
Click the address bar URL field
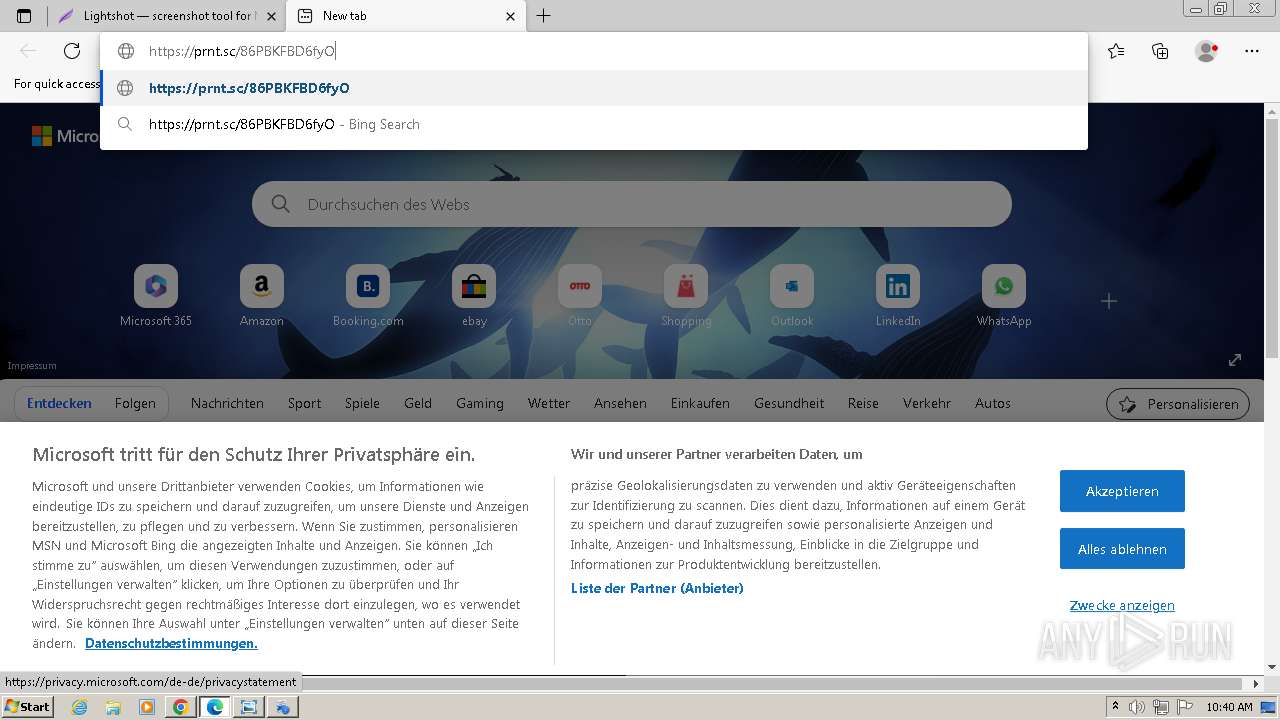pos(594,51)
